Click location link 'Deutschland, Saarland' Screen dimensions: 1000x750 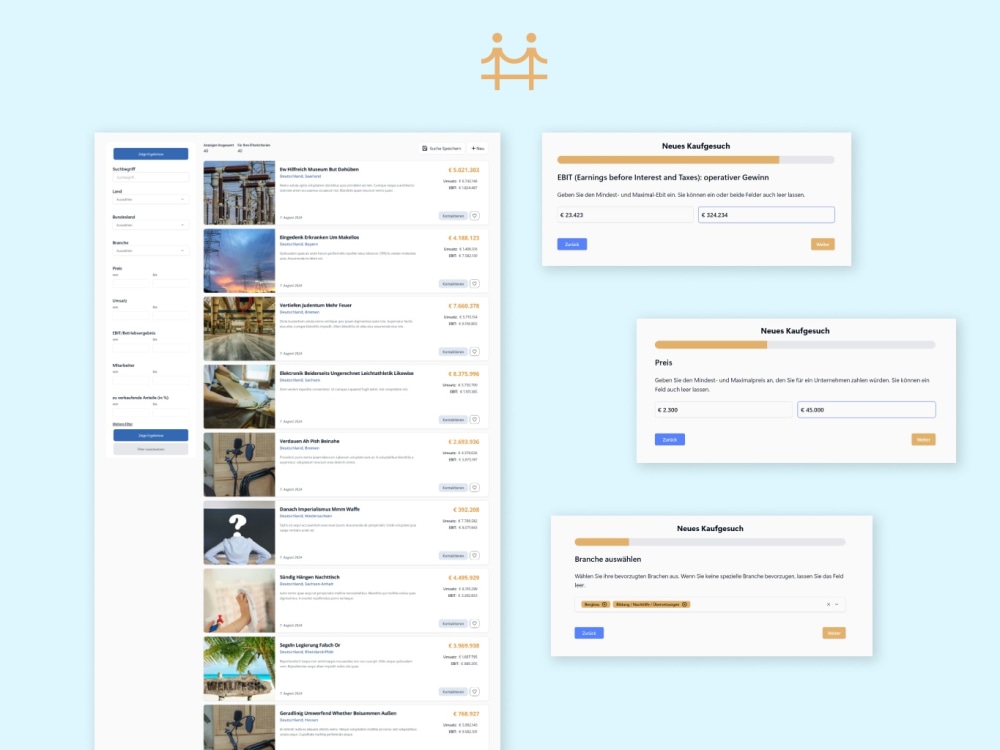pos(300,176)
